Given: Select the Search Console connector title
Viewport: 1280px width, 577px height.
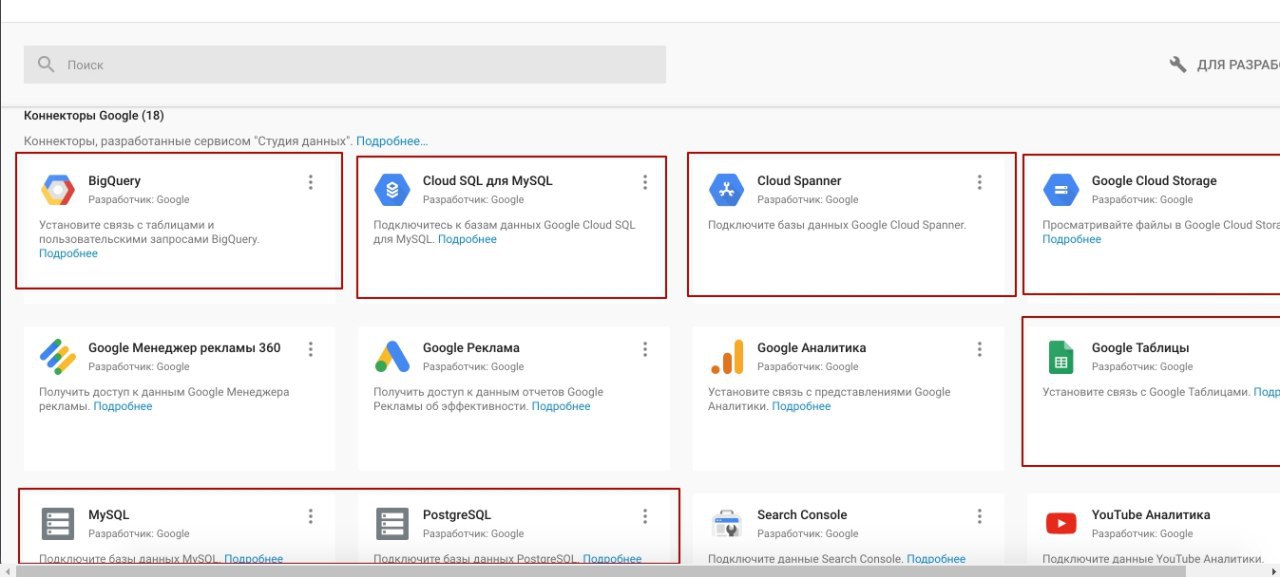Looking at the screenshot, I should point(802,515).
